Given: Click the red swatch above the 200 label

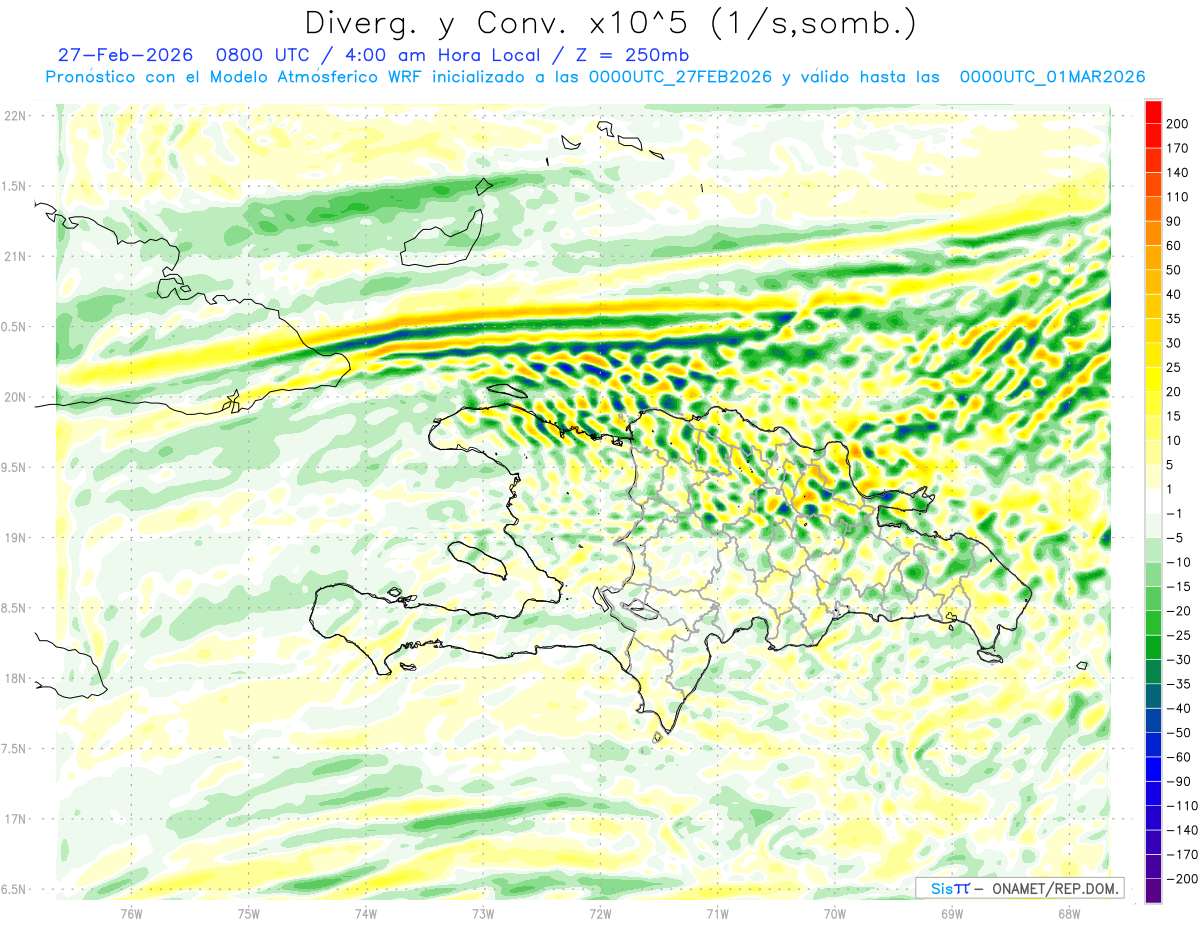Looking at the screenshot, I should pyautogui.click(x=1153, y=112).
